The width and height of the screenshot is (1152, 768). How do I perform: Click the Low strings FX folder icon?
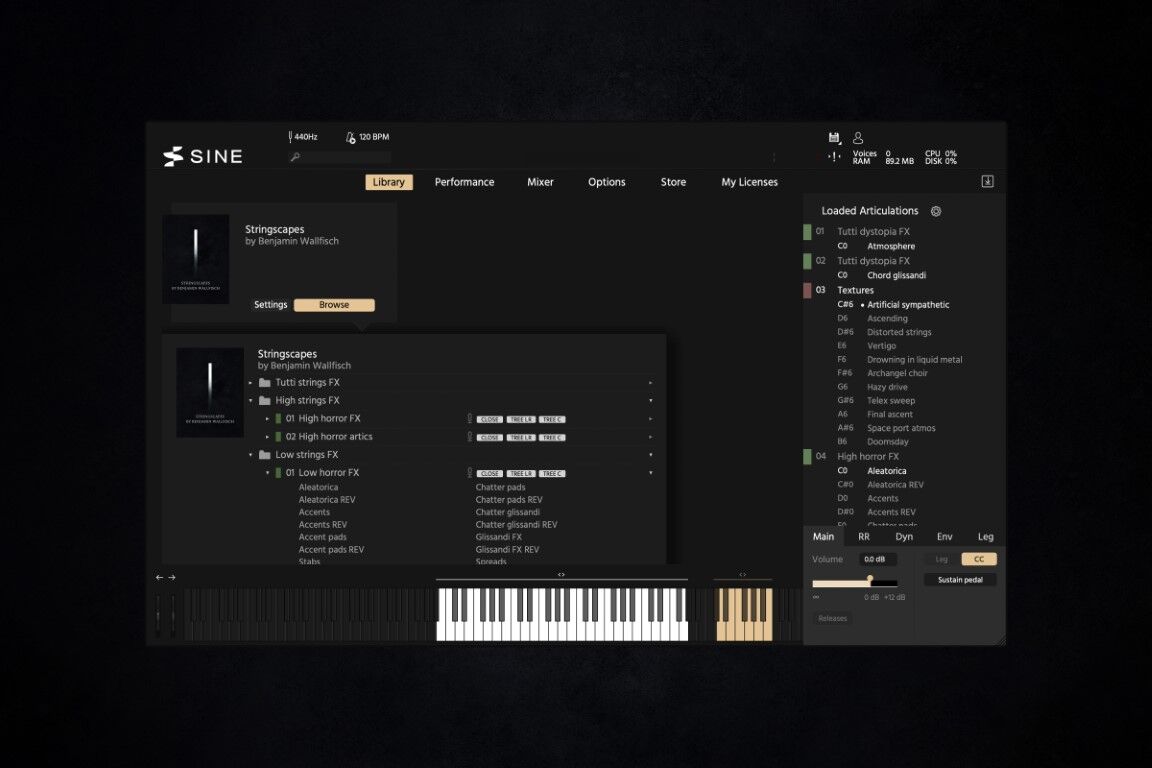[x=265, y=455]
